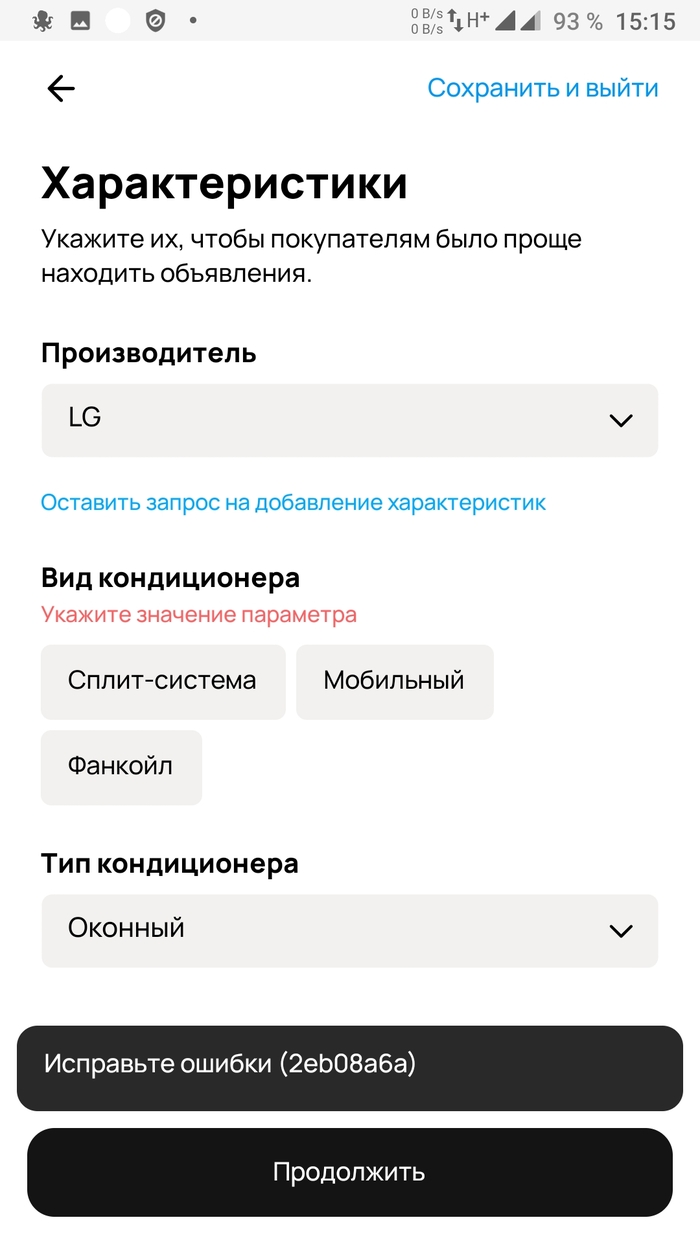700x1244 pixels.
Task: Open Оставить запрос на добавление характеристик link
Action: click(293, 502)
